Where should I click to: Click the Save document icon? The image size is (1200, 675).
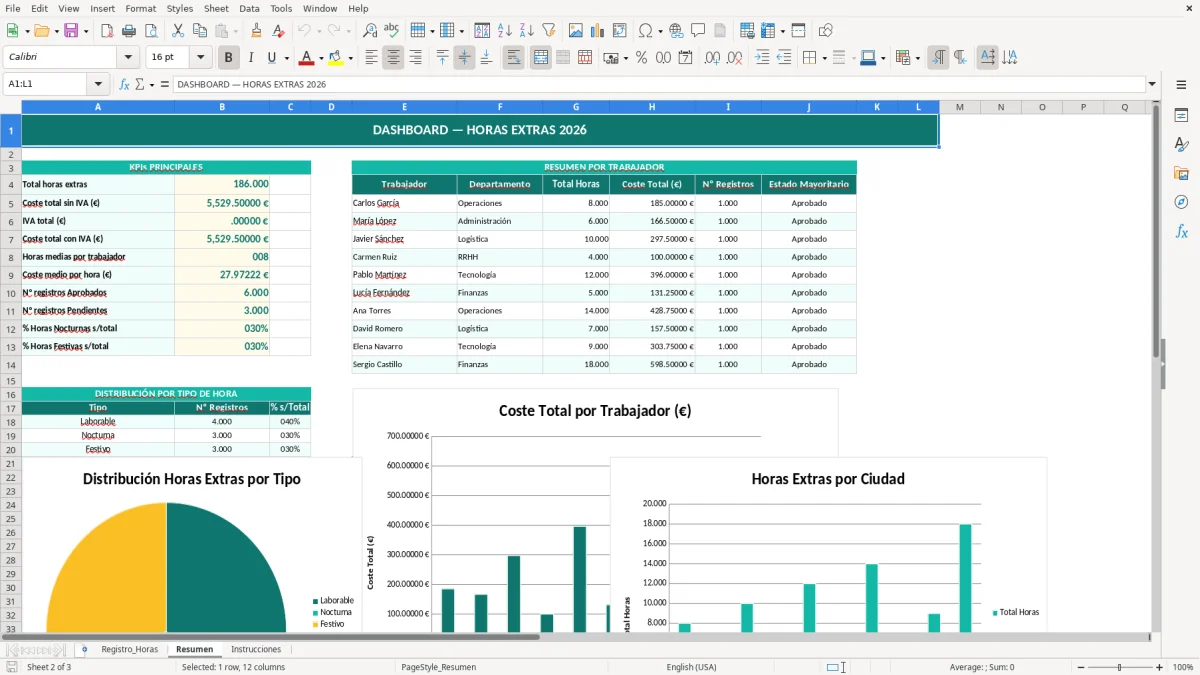coord(71,31)
